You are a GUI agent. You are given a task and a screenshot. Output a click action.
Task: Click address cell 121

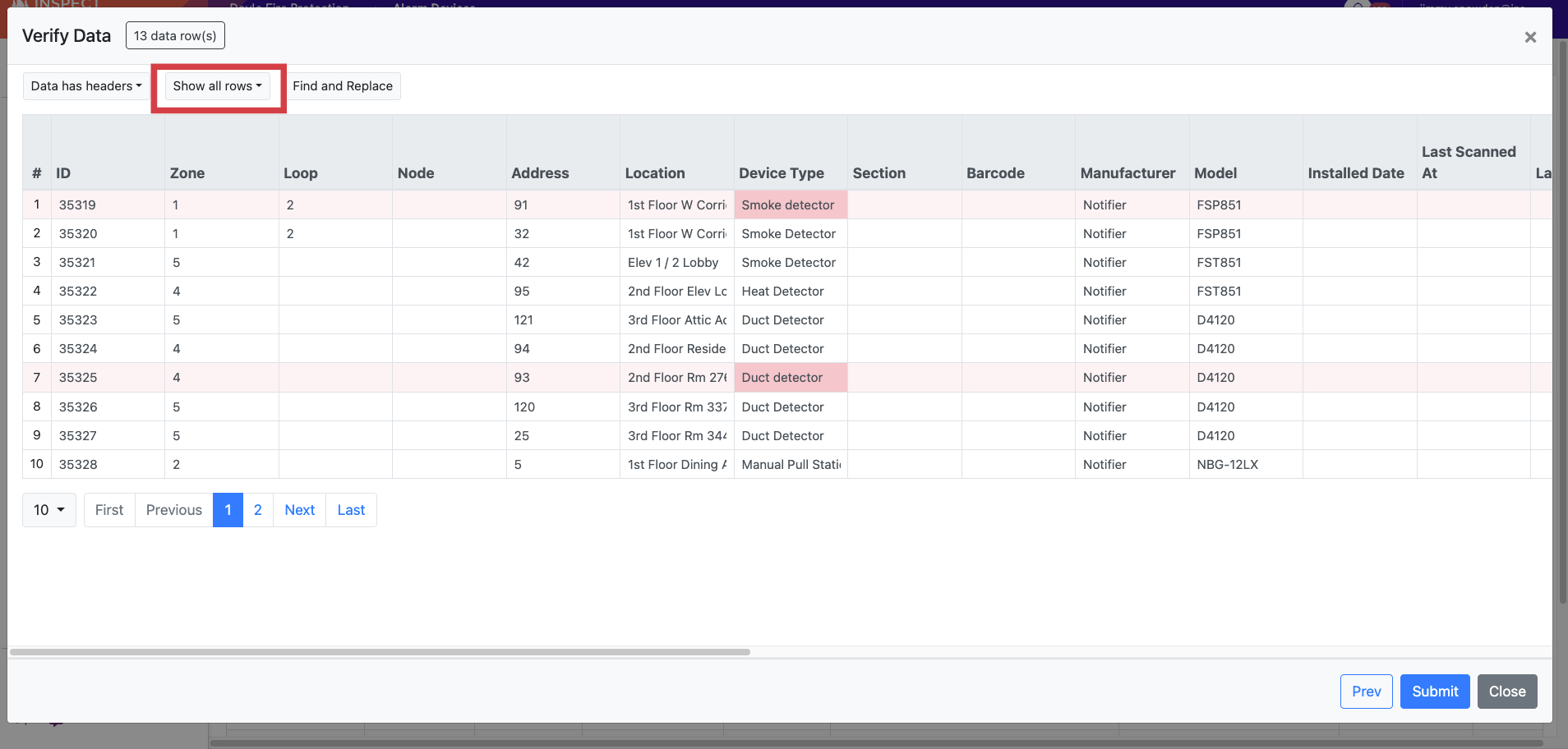(x=563, y=320)
